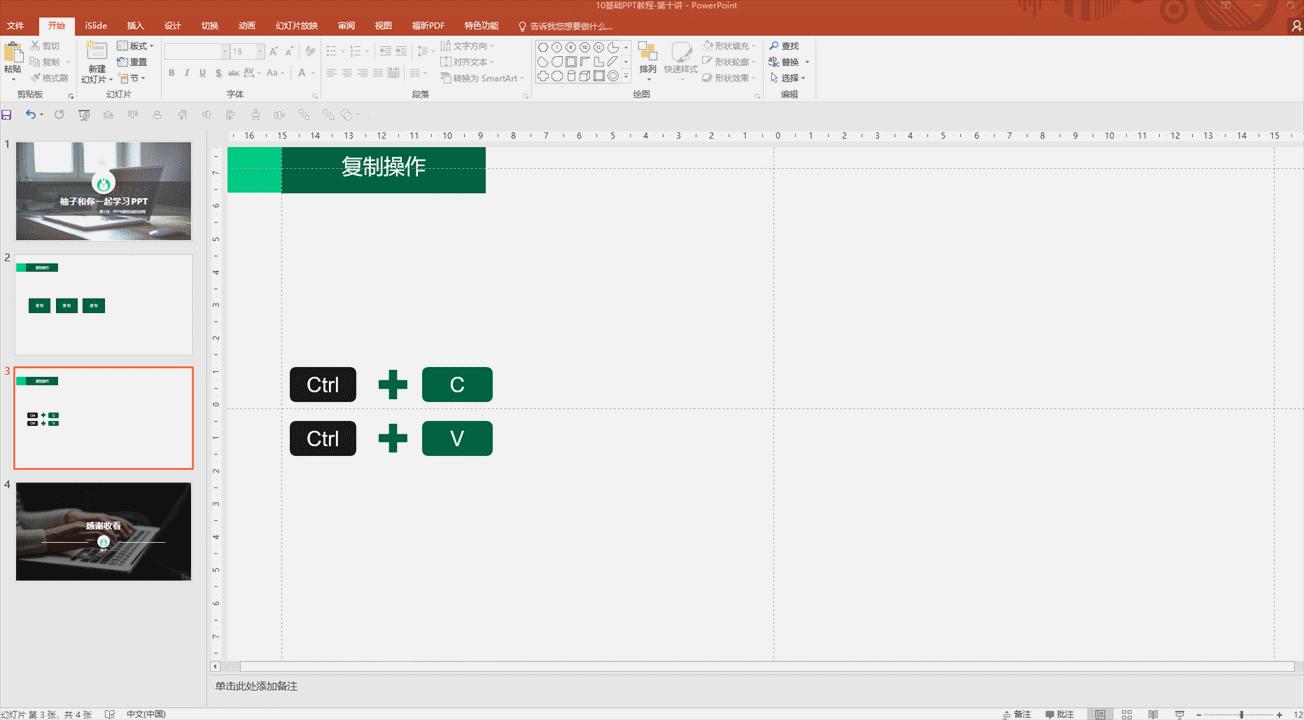Select slide 4 thumbnail in the panel
The image size is (1304, 720).
[x=103, y=531]
